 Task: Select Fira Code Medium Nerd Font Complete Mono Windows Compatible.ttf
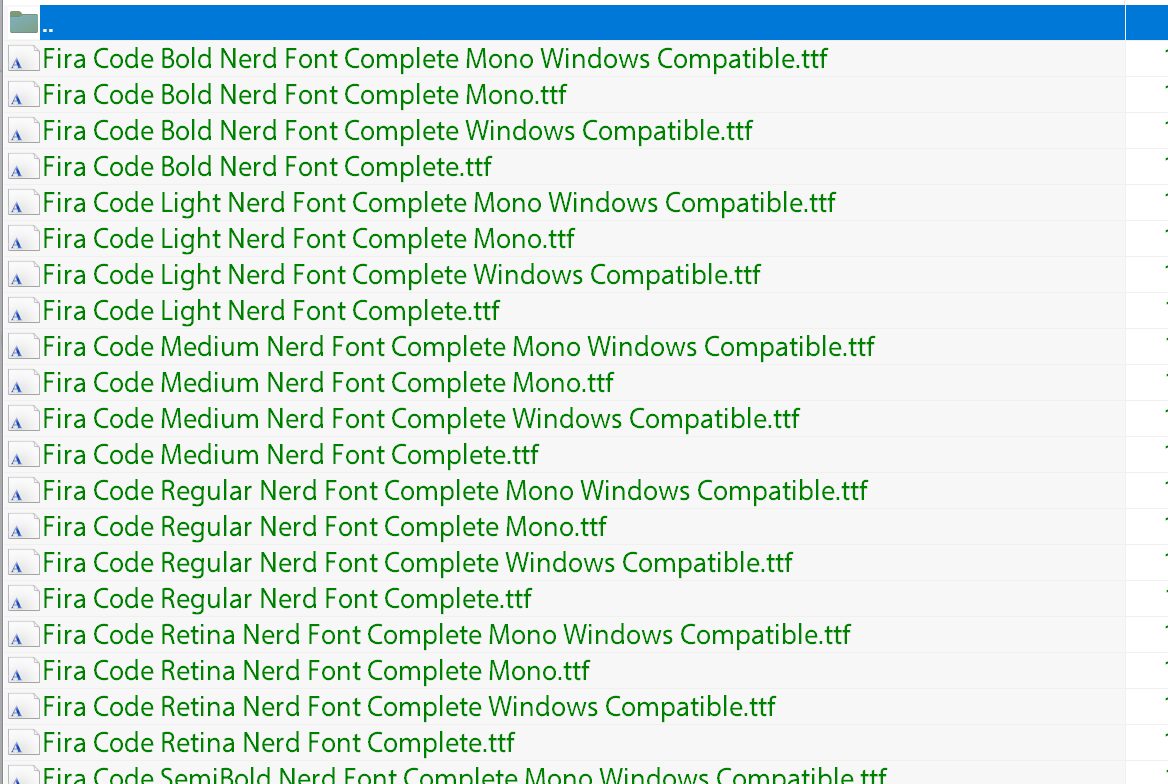coord(458,347)
